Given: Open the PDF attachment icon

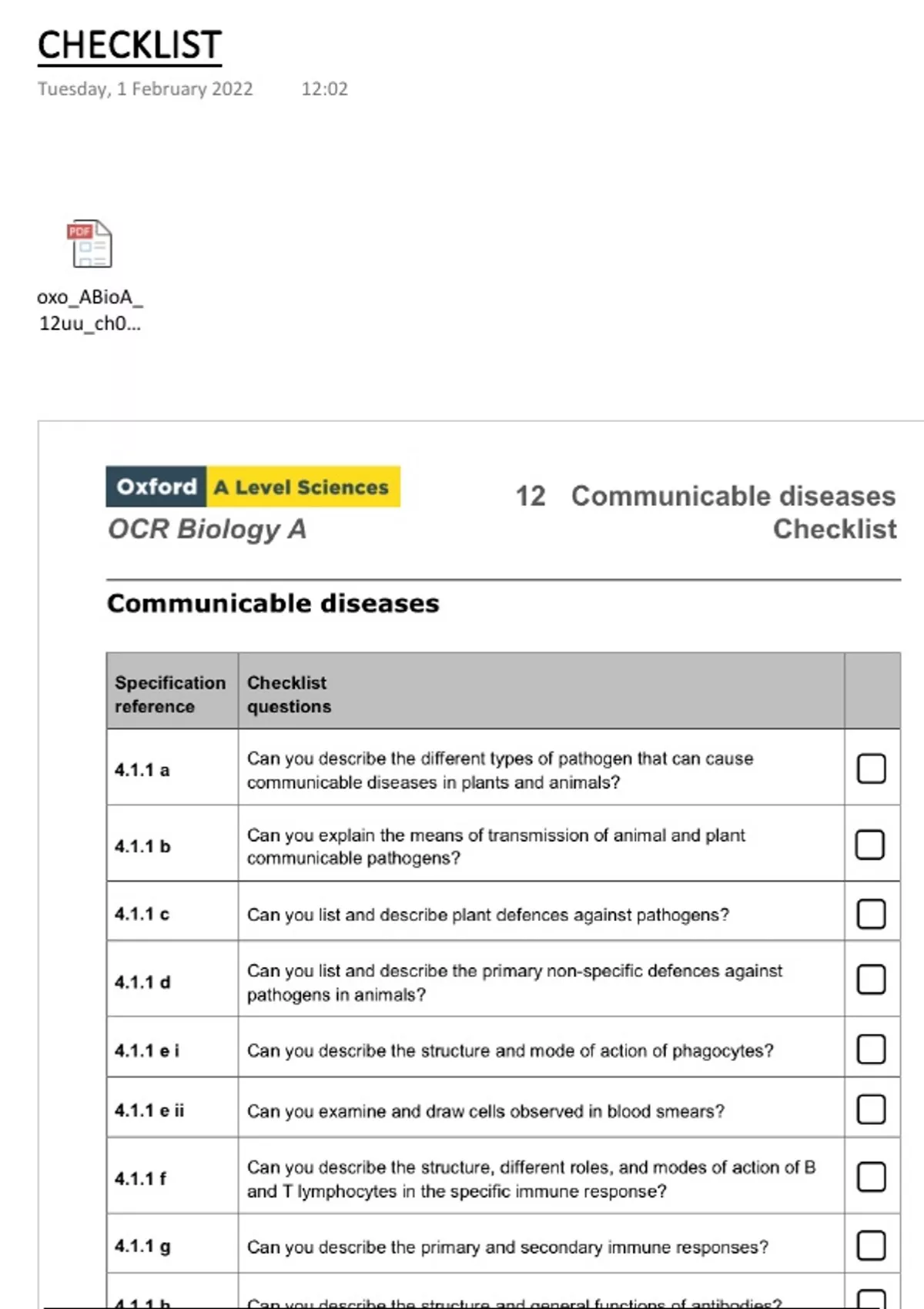Looking at the screenshot, I should point(90,244).
